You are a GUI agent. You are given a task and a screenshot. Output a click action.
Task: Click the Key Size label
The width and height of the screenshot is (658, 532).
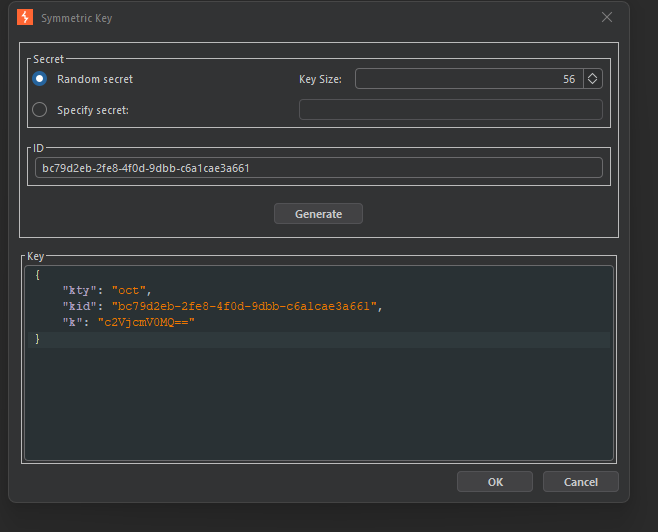pyautogui.click(x=320, y=79)
